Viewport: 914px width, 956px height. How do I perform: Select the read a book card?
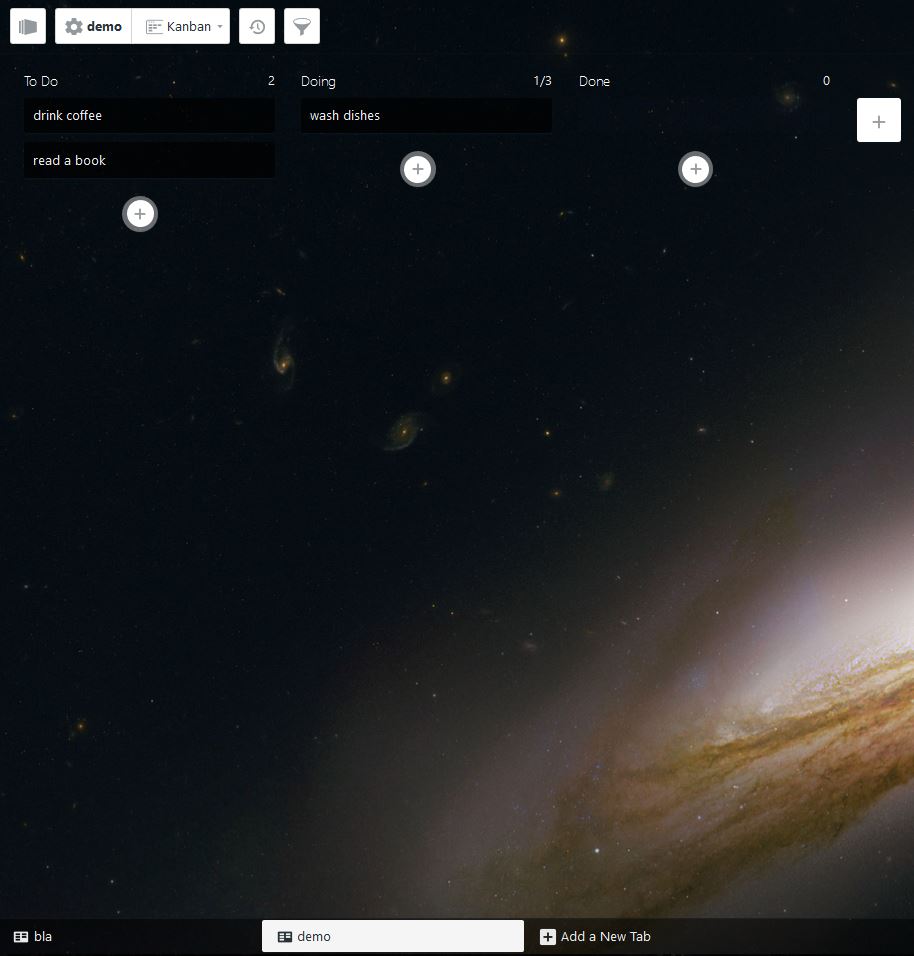point(148,160)
